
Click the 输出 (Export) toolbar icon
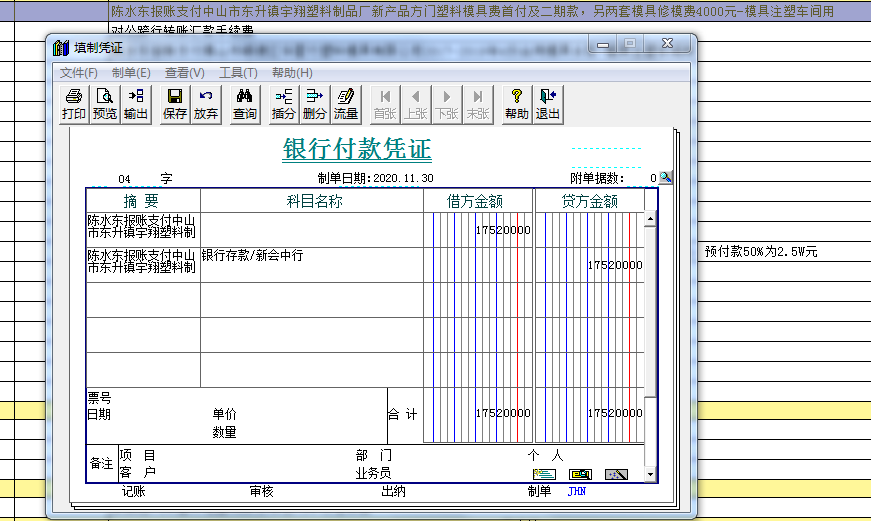click(x=136, y=104)
